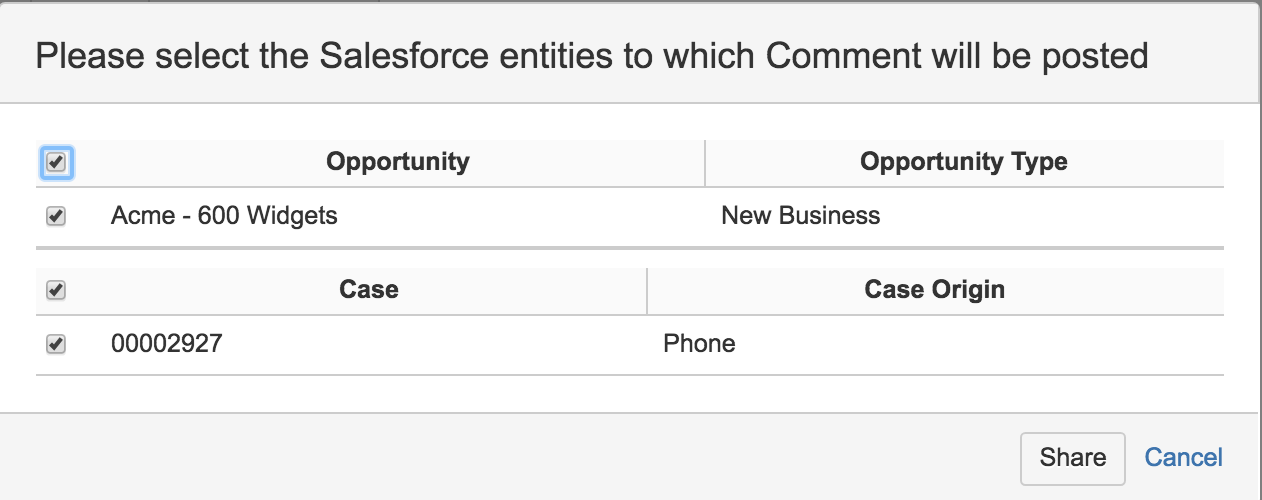Viewport: 1262px width, 500px height.
Task: Click the divider between Opportunity and Opportunity Type
Action: pyautogui.click(x=705, y=162)
